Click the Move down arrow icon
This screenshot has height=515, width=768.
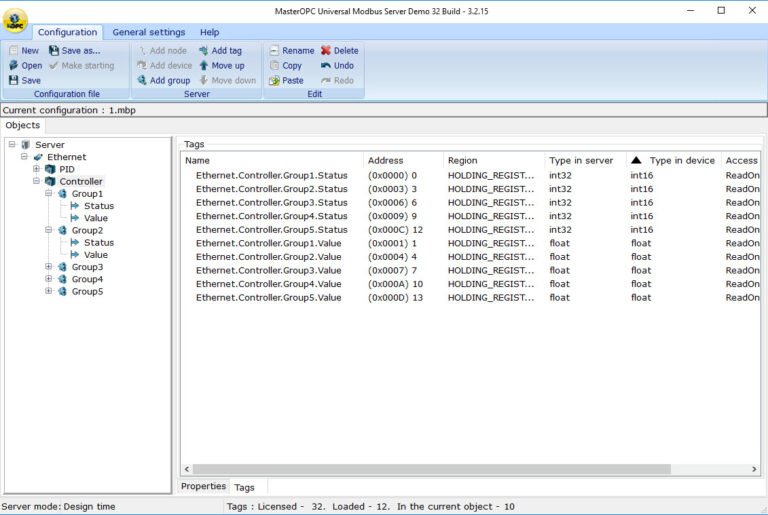click(204, 80)
